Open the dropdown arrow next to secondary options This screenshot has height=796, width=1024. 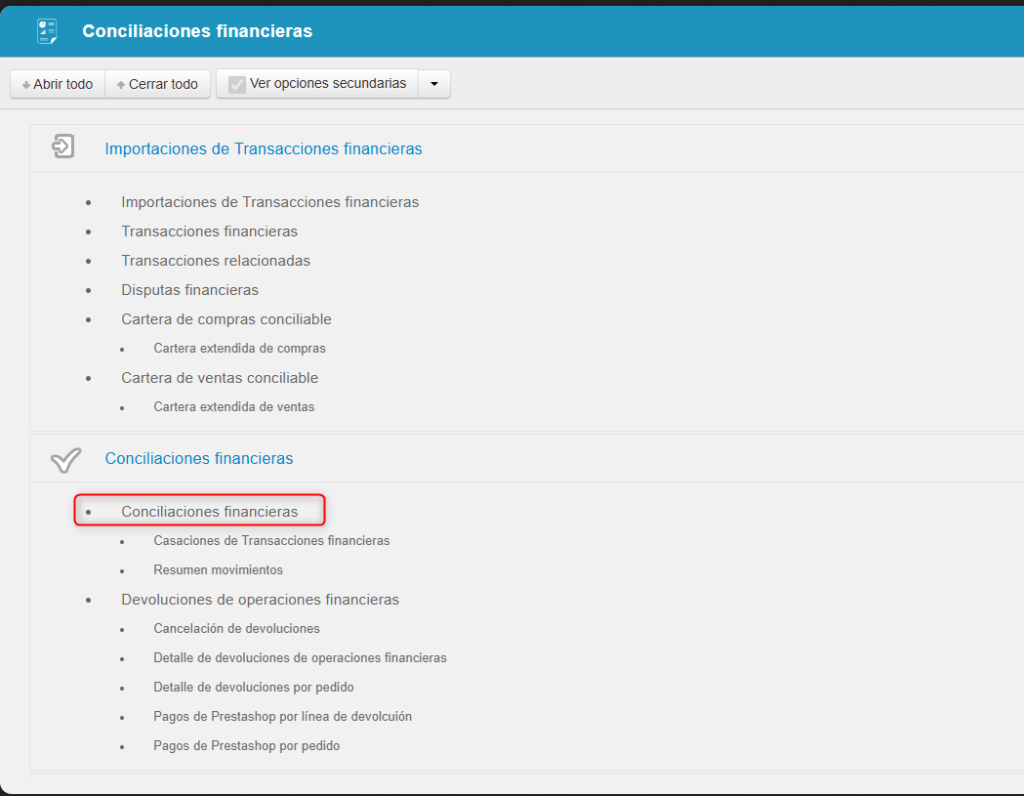coord(434,84)
